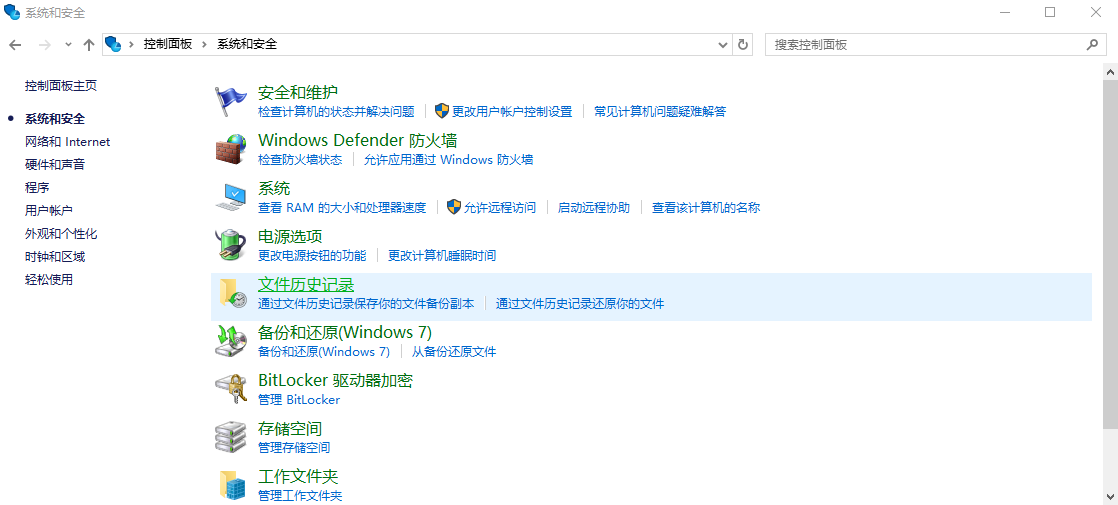Viewport: 1118px width, 505px height.
Task: Click 管理存储空间 link
Action: [x=294, y=447]
